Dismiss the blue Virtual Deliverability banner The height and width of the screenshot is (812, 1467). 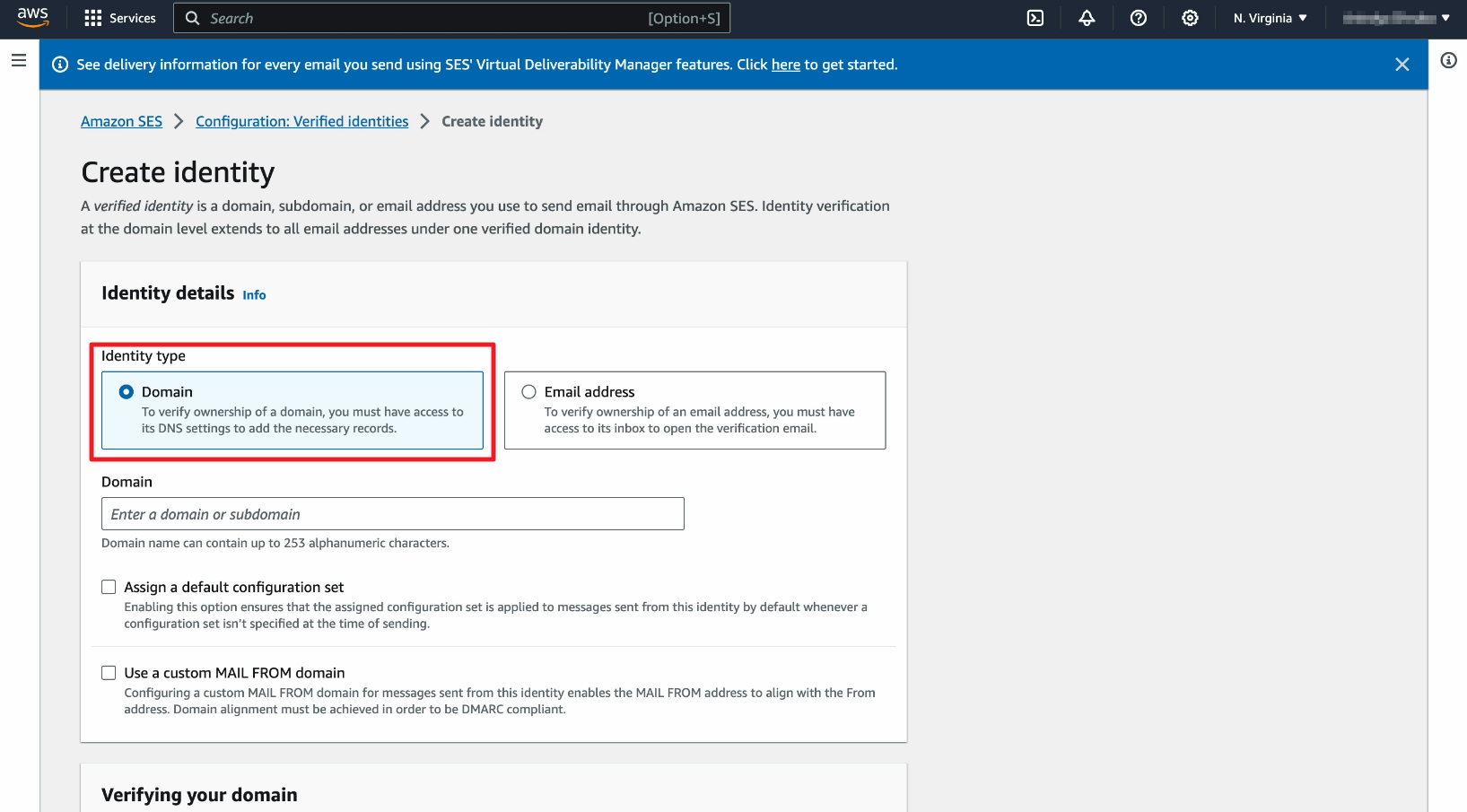(x=1402, y=65)
